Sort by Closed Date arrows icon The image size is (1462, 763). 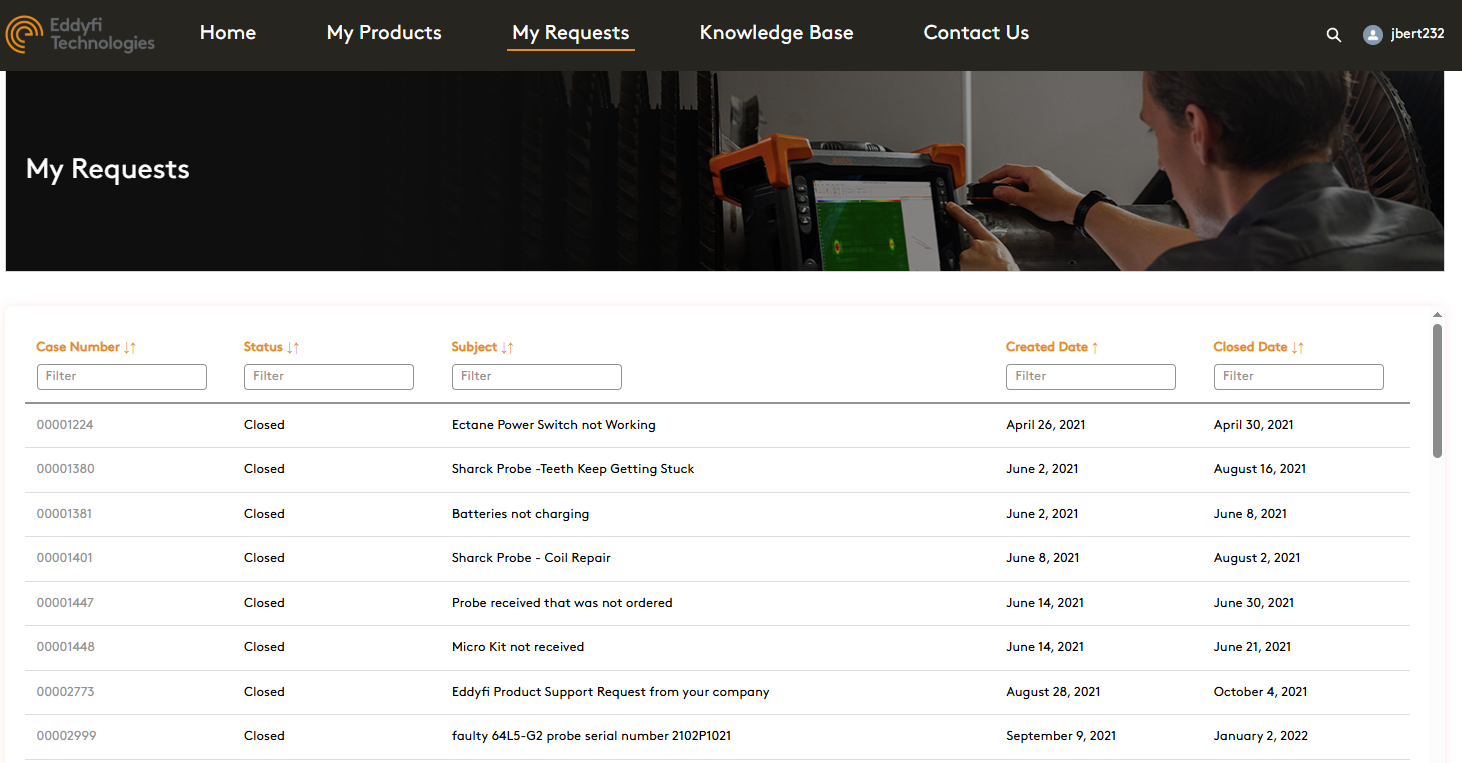[x=1298, y=347]
